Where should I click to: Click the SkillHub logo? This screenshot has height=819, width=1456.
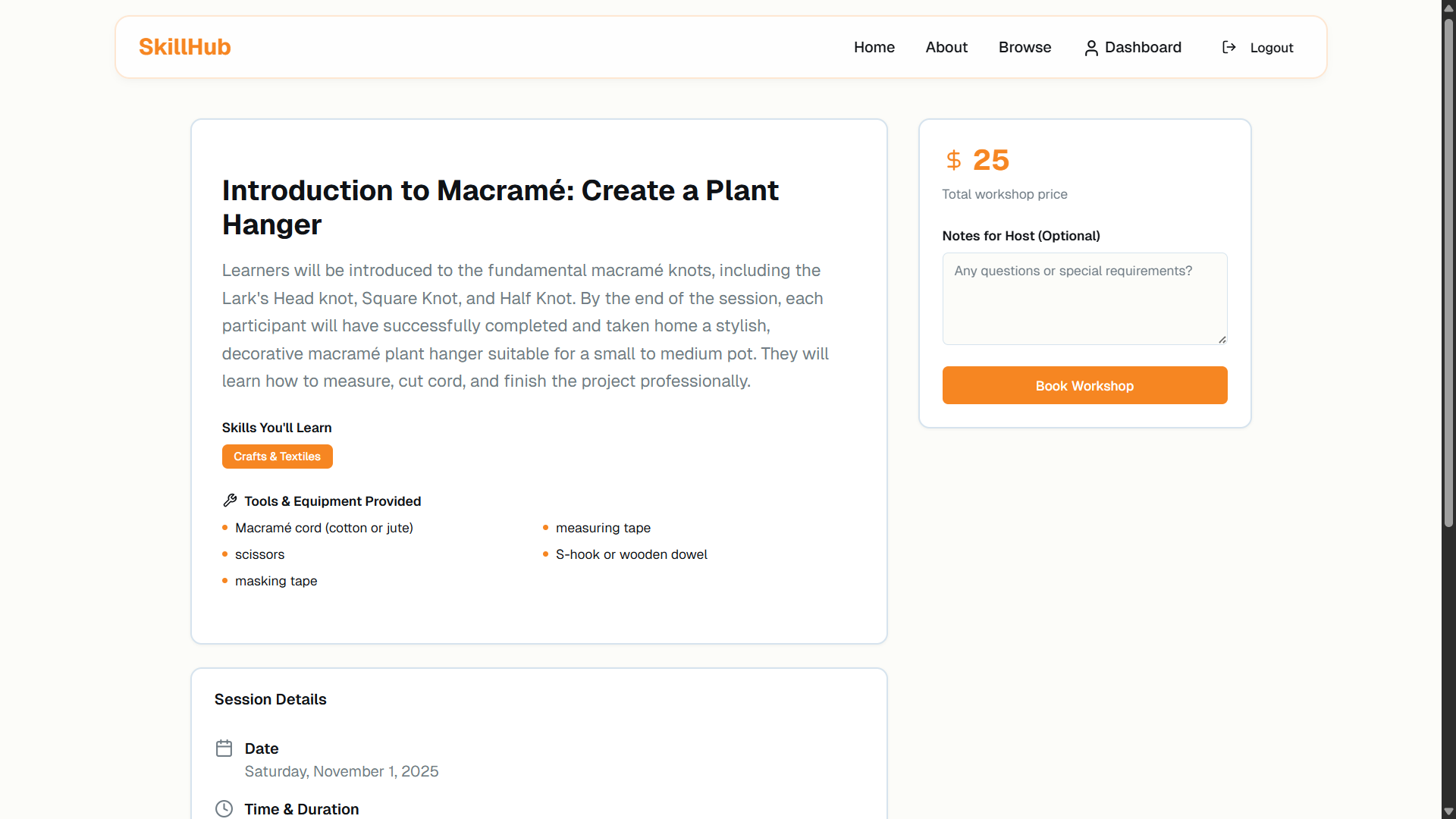tap(184, 47)
